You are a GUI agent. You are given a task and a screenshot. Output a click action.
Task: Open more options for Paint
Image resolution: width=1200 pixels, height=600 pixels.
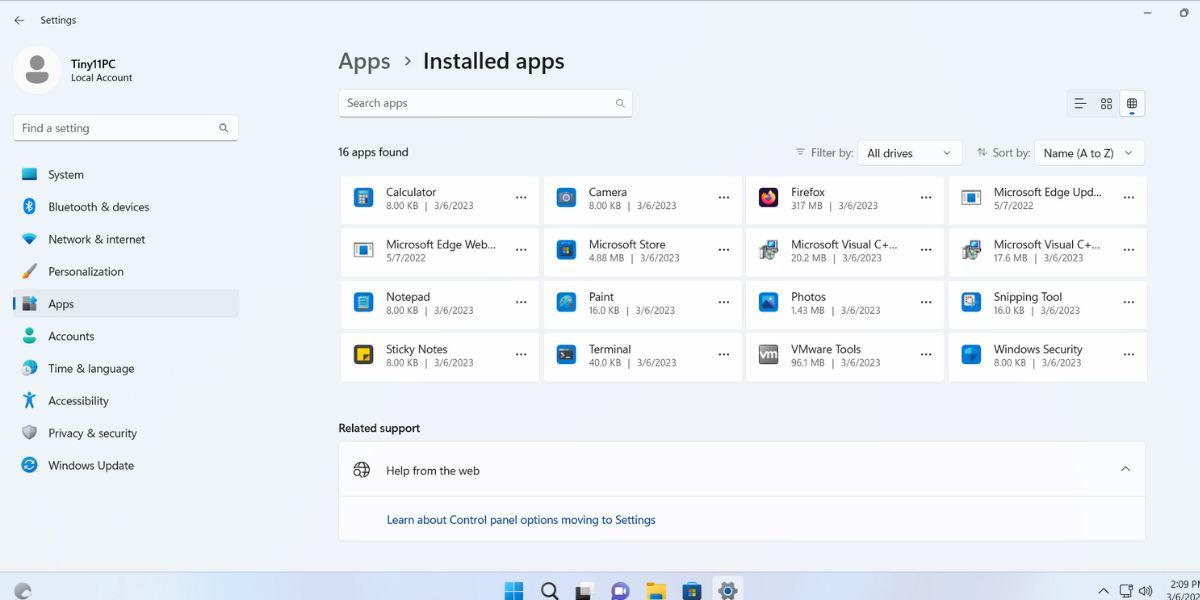pos(724,302)
